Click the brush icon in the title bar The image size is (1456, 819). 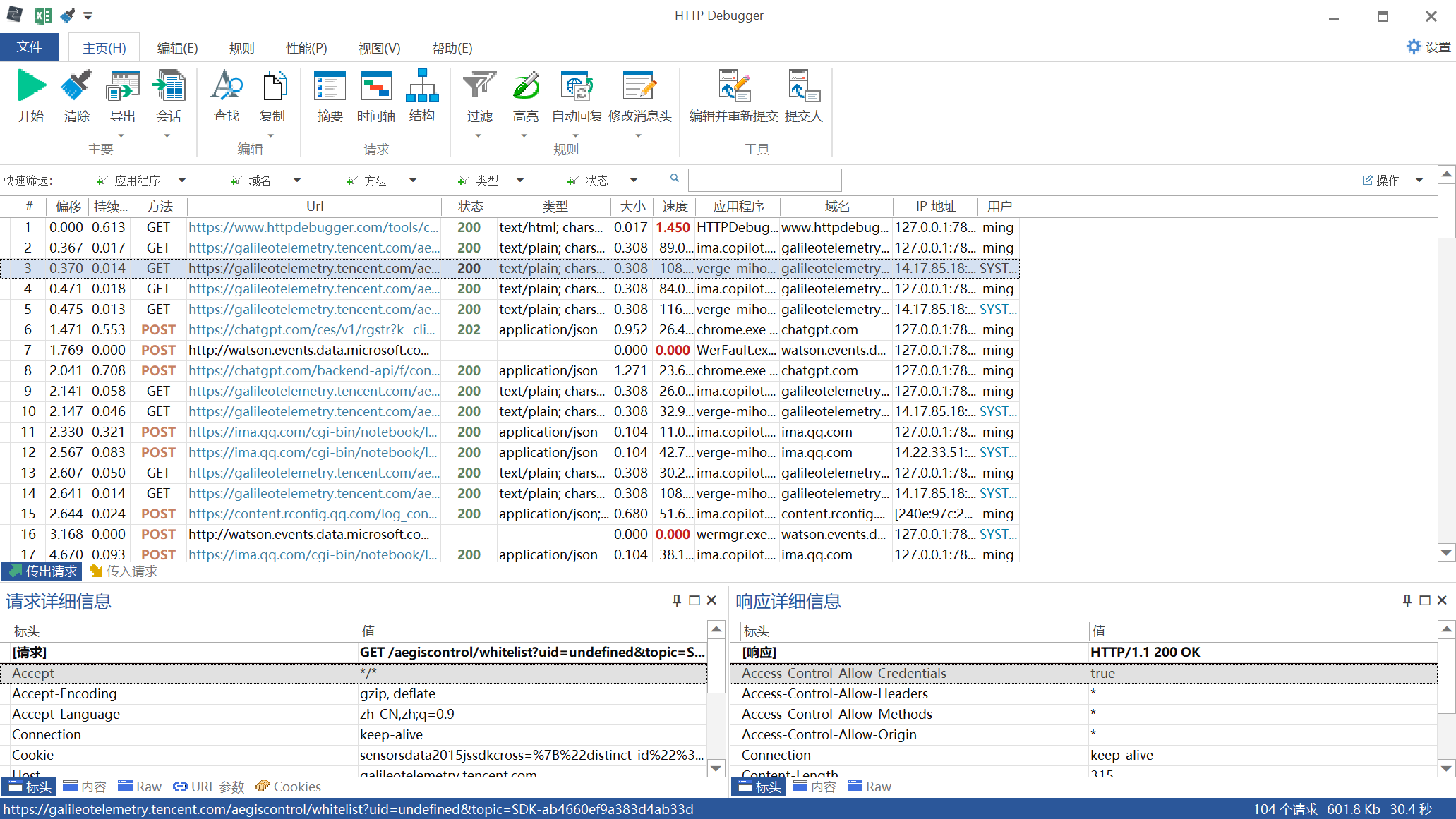tap(68, 16)
